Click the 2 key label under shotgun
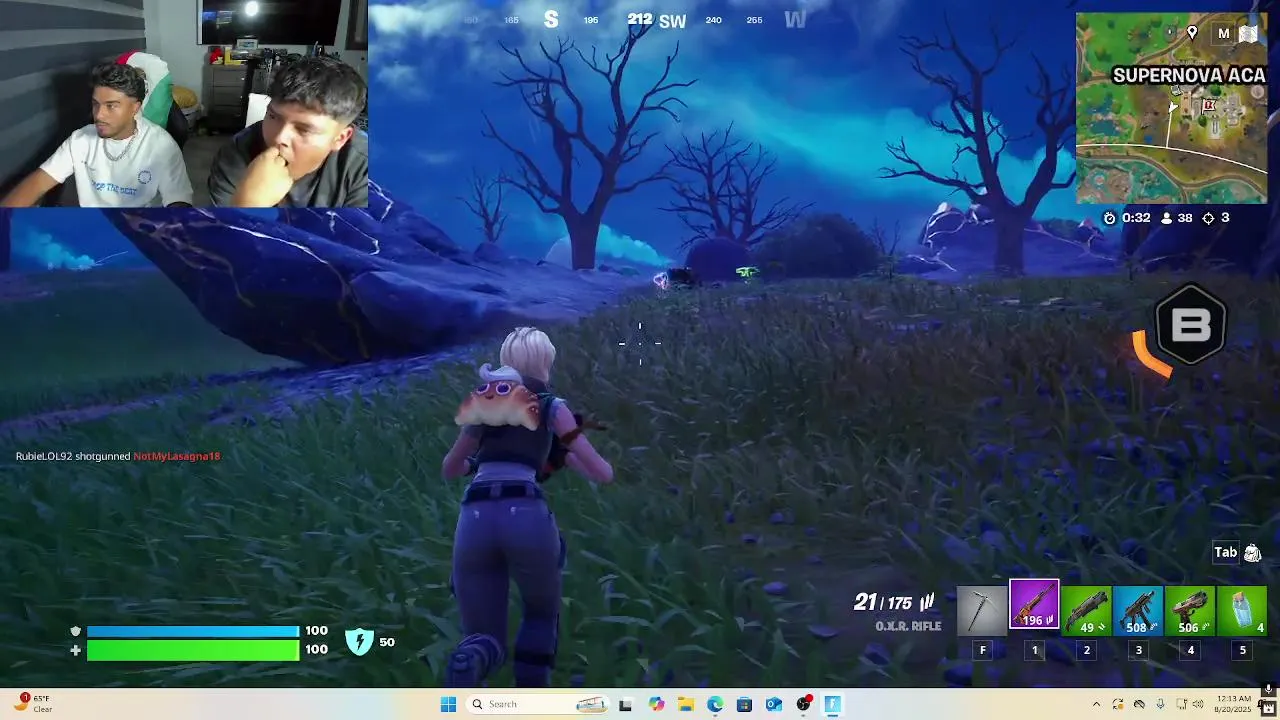This screenshot has height=720, width=1280. 1086,650
